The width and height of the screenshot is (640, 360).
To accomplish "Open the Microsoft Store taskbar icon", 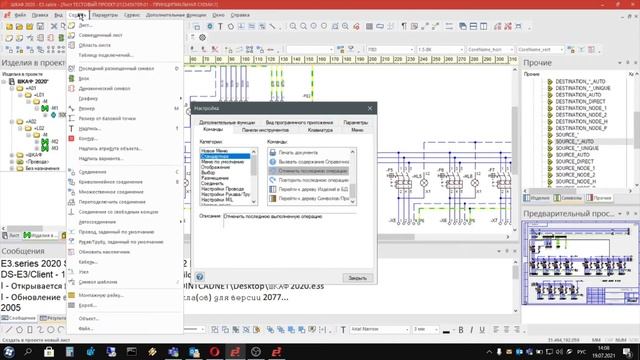I will click(49, 351).
